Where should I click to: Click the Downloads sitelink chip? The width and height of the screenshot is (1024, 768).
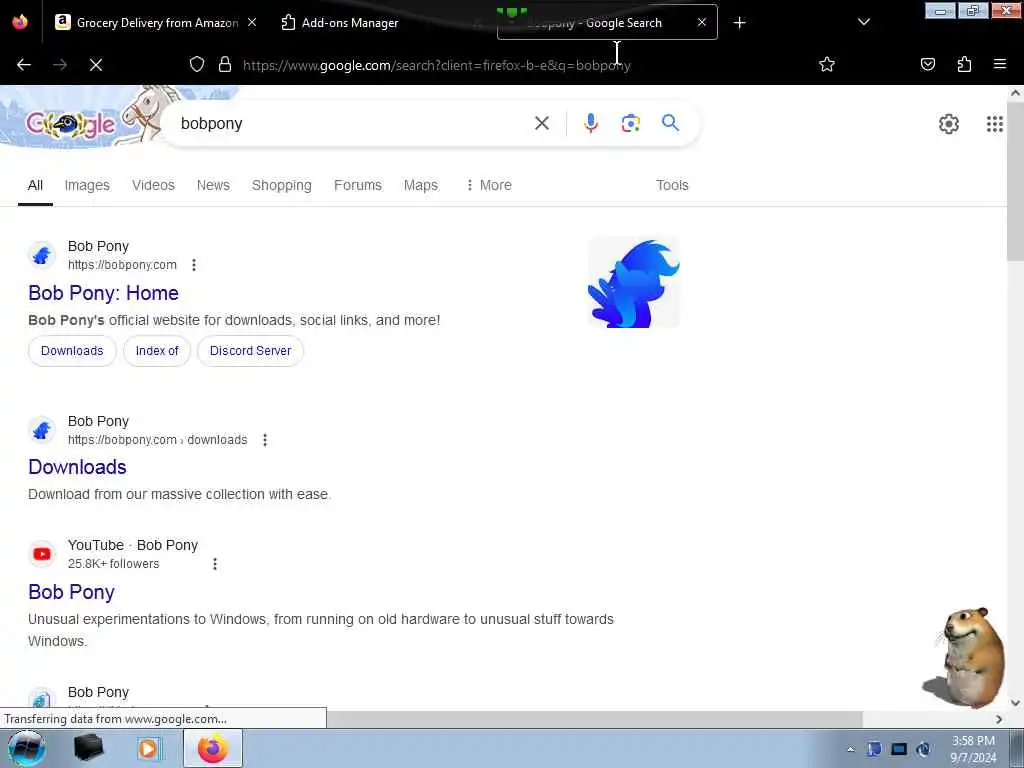tap(72, 351)
